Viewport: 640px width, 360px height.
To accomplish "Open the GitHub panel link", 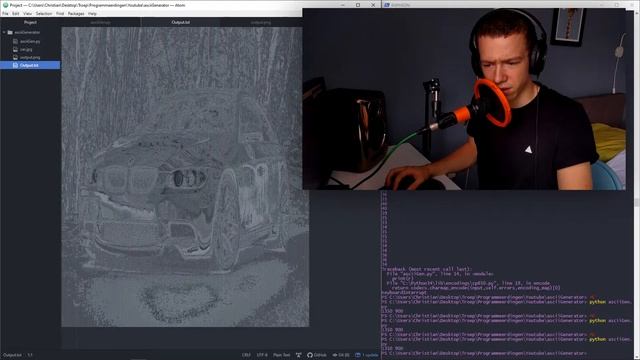I will (317, 355).
